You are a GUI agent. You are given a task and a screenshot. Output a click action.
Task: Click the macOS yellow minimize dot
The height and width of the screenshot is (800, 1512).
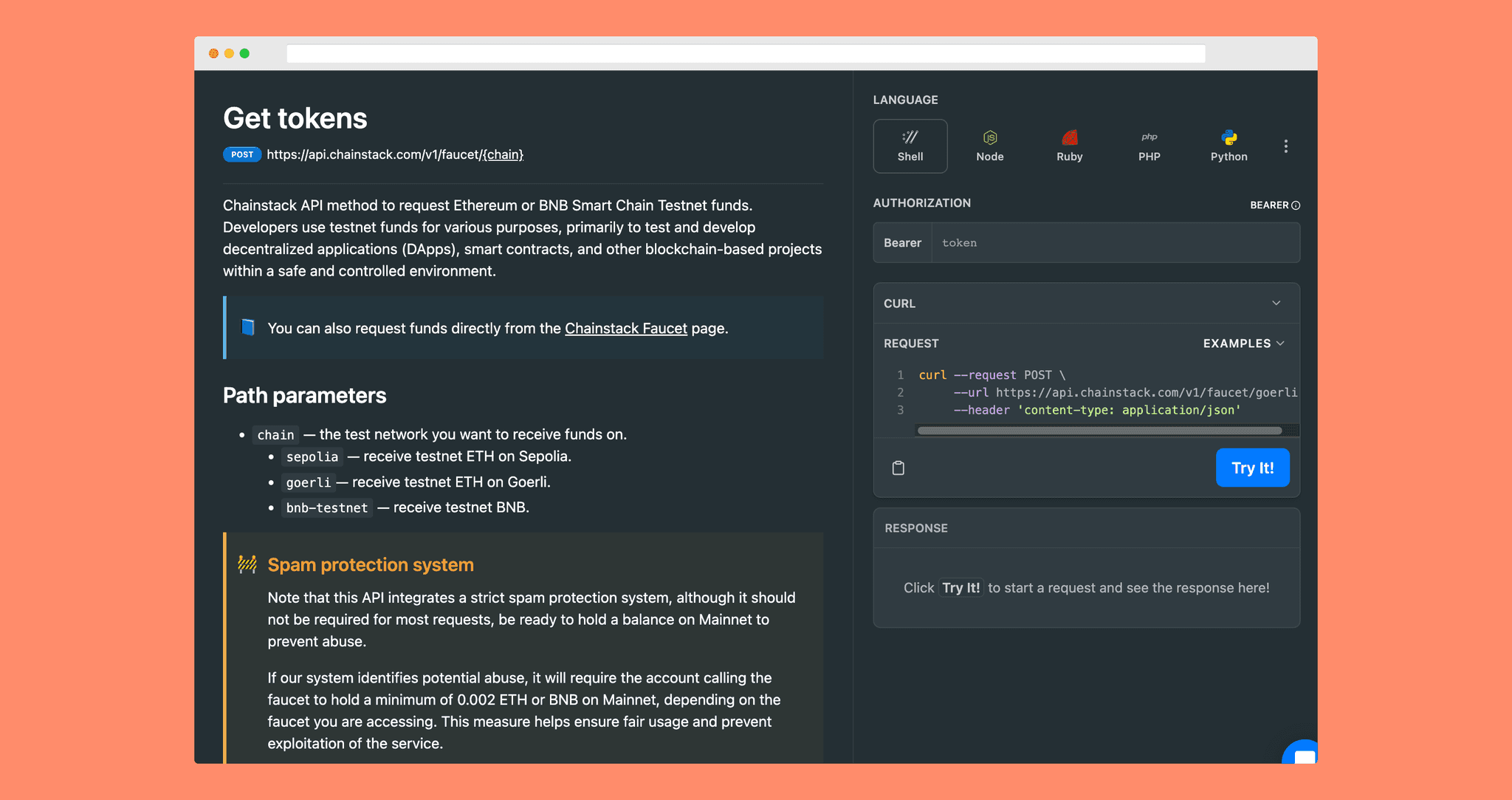point(229,53)
